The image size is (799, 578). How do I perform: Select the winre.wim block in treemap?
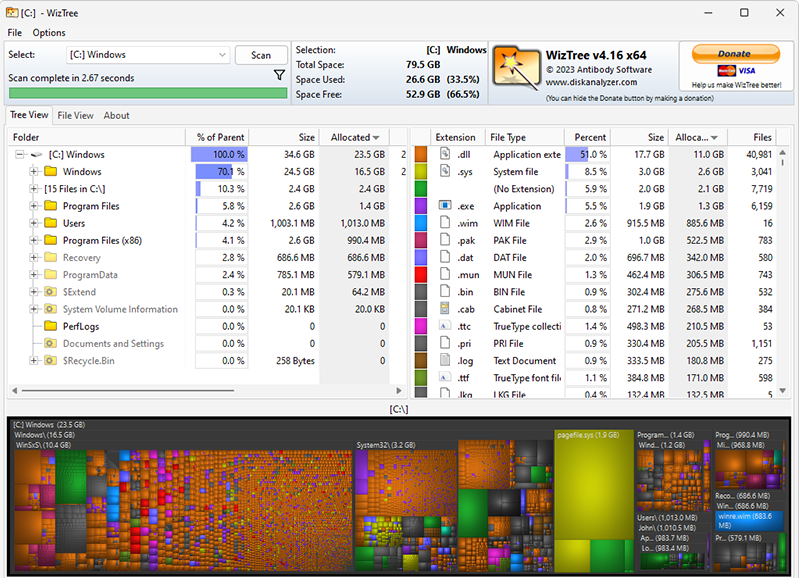click(x=749, y=521)
